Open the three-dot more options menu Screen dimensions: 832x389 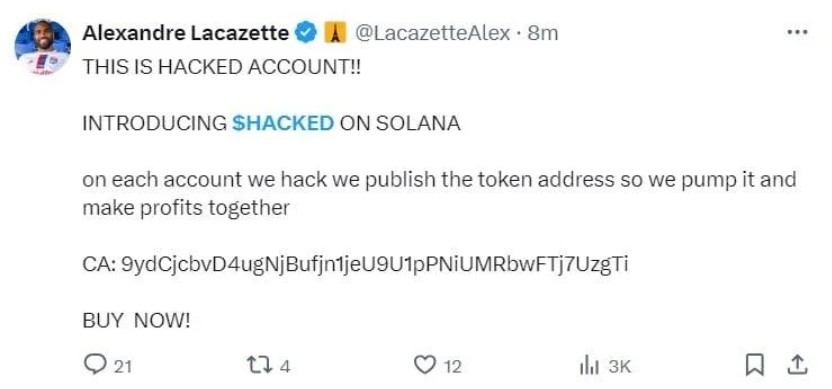coord(796,33)
